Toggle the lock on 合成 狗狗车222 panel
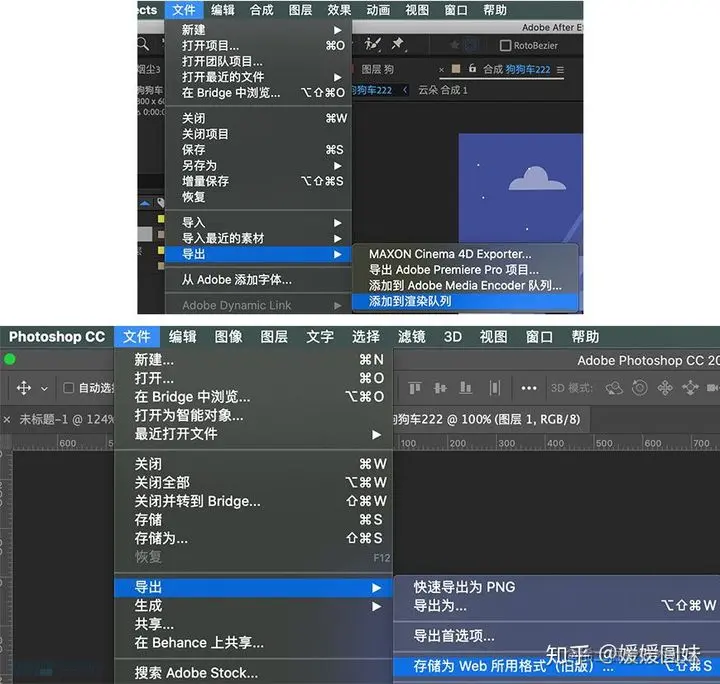Screen dimensions: 720x684 pyautogui.click(x=472, y=69)
